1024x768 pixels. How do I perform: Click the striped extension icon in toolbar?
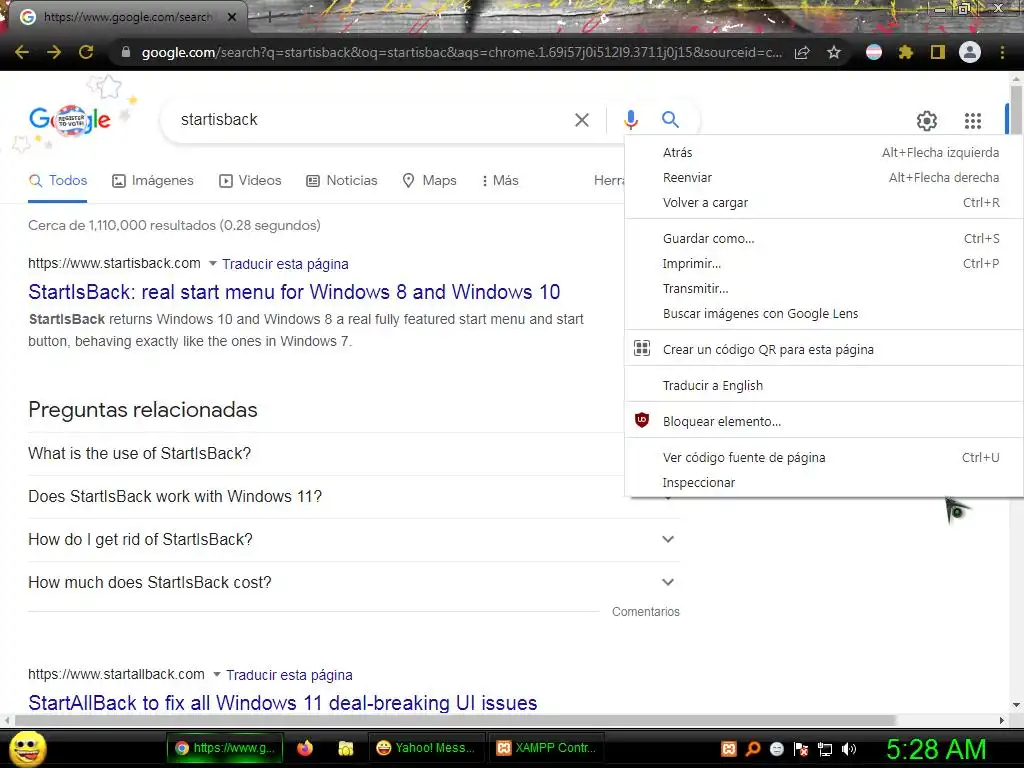click(874, 52)
